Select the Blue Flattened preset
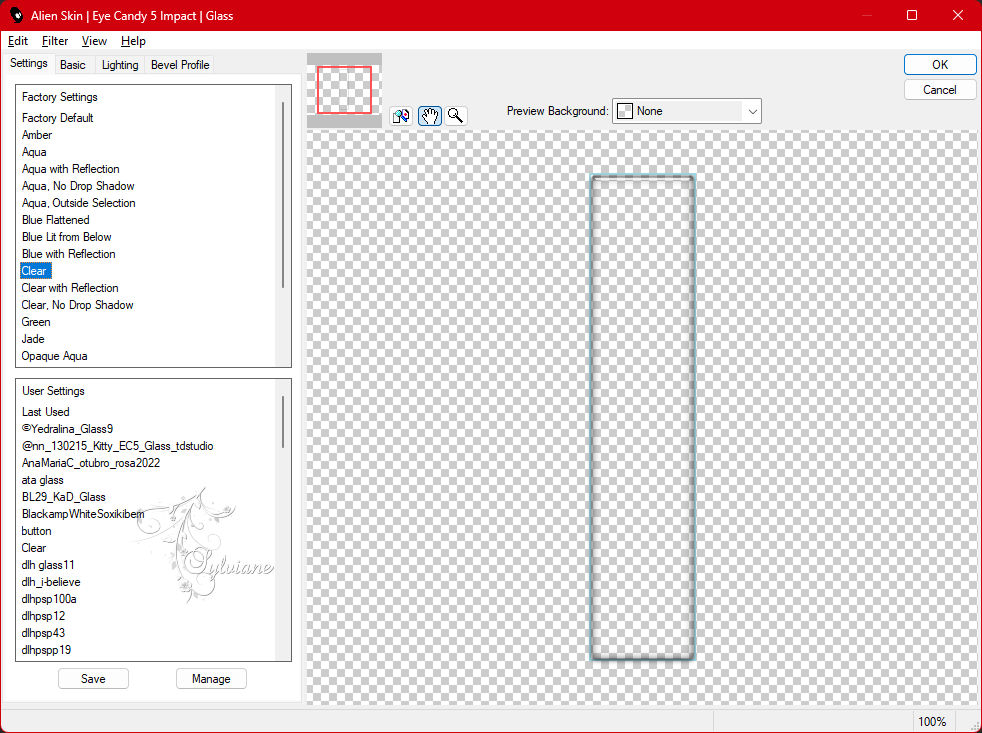The image size is (982, 733). click(56, 220)
